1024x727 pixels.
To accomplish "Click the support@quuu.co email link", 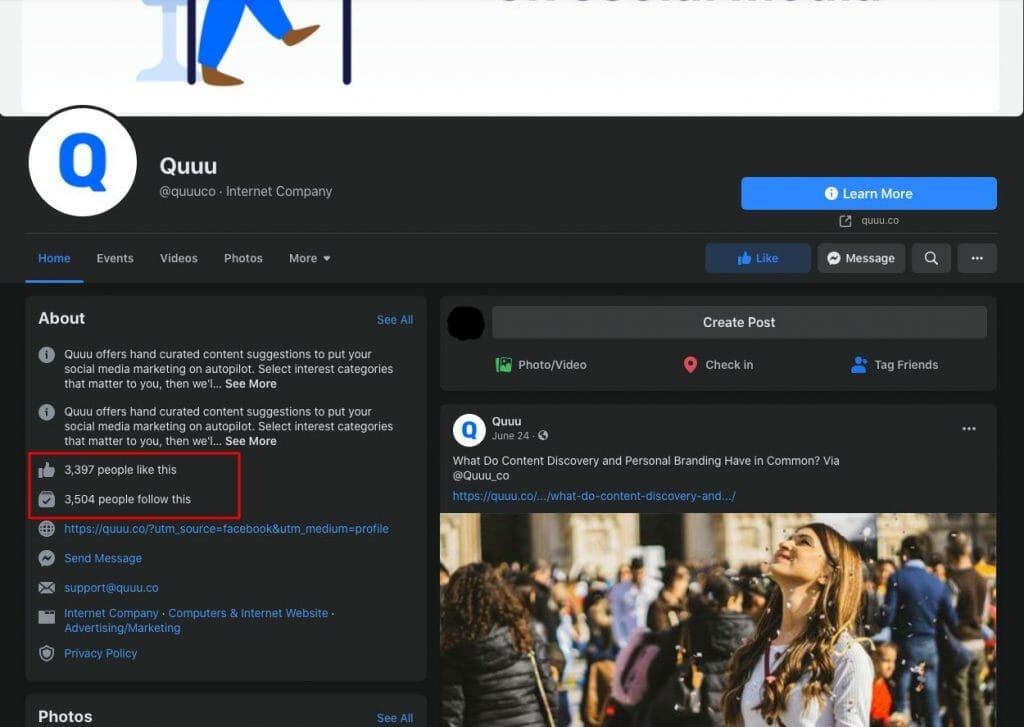I will point(111,587).
